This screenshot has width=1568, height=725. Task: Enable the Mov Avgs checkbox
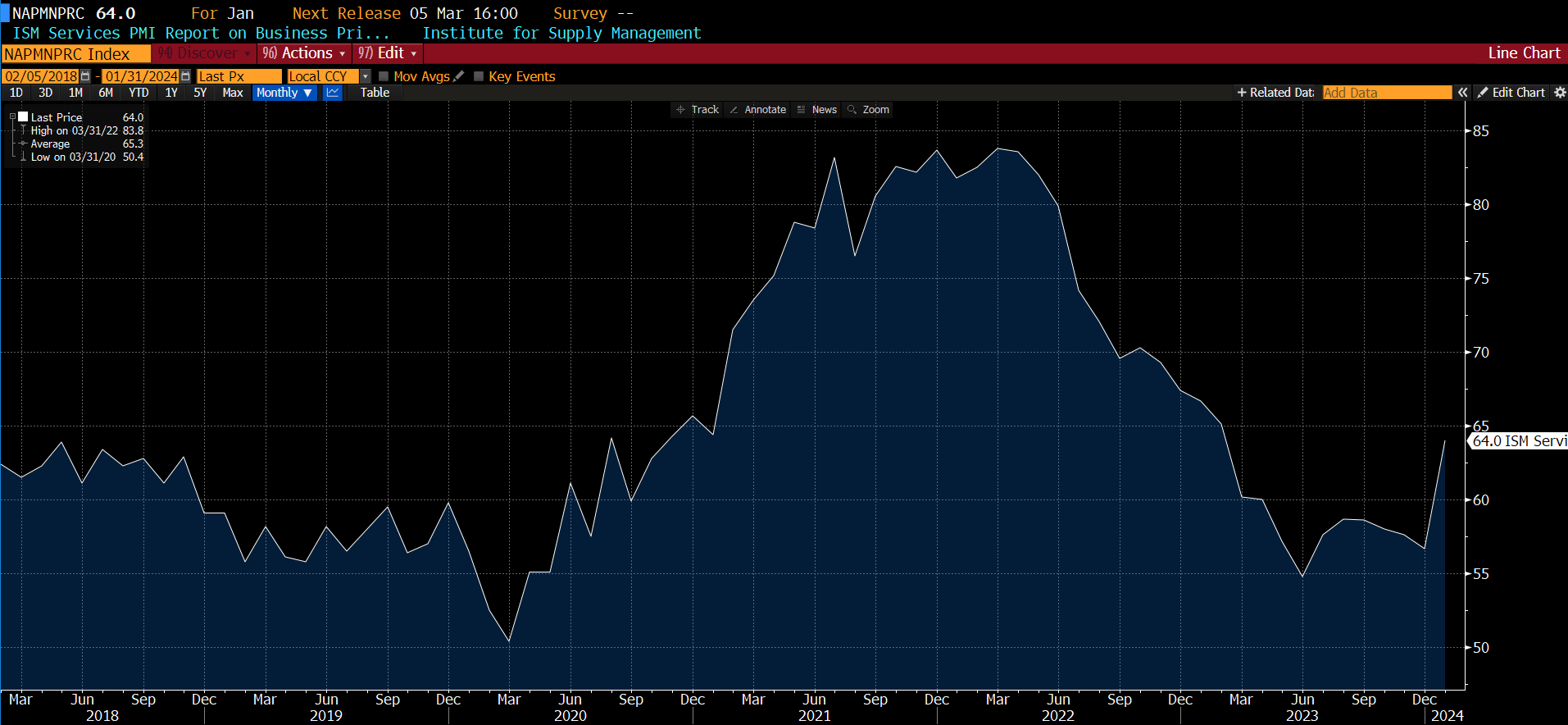[x=384, y=76]
